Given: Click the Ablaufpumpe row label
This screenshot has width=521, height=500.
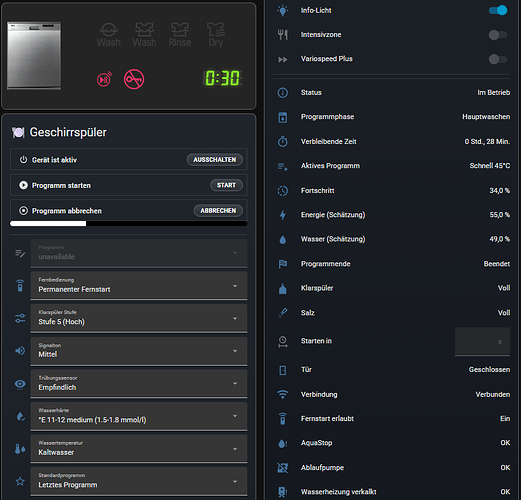Looking at the screenshot, I should click(x=322, y=467).
